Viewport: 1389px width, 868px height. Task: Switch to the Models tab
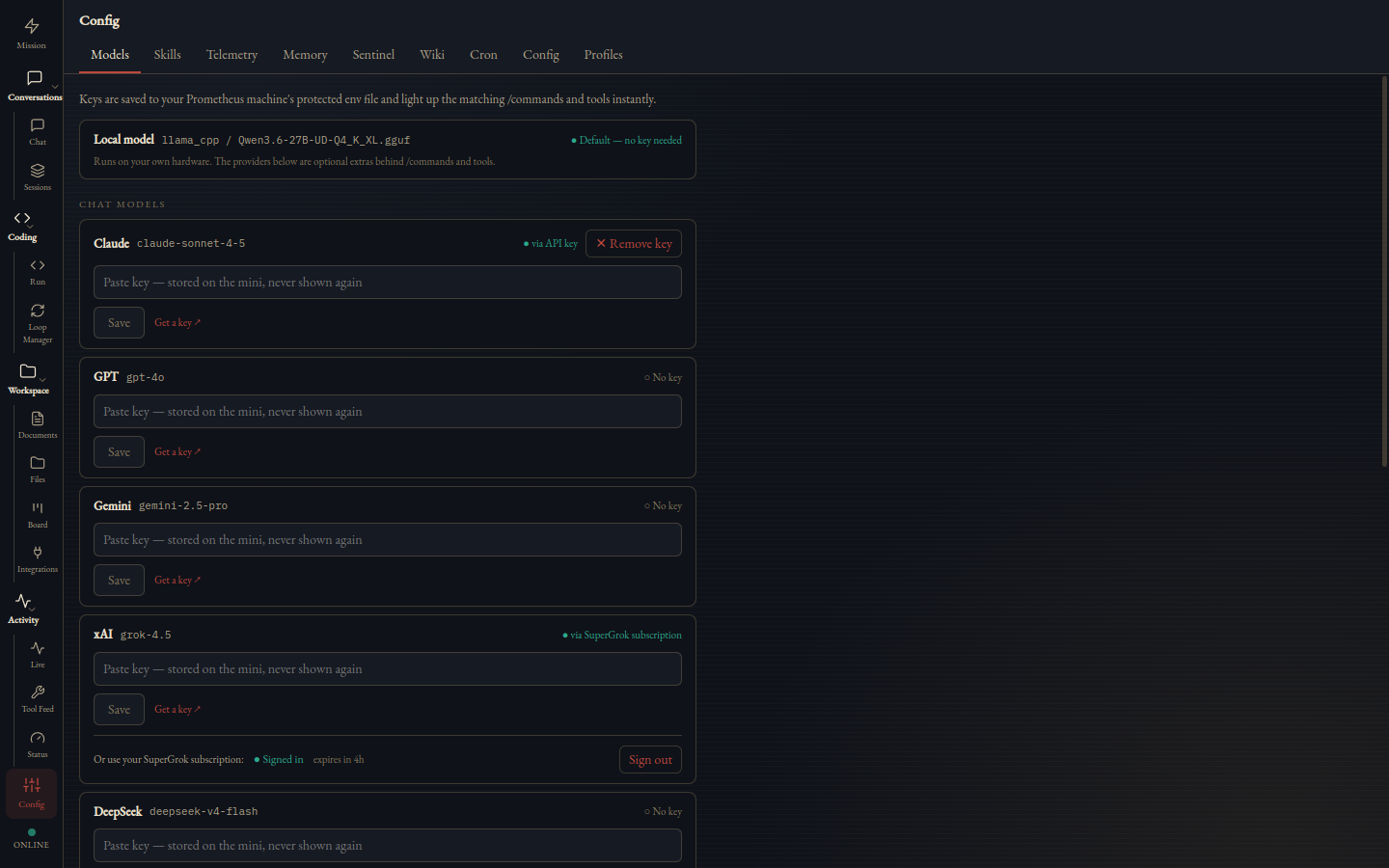[110, 55]
